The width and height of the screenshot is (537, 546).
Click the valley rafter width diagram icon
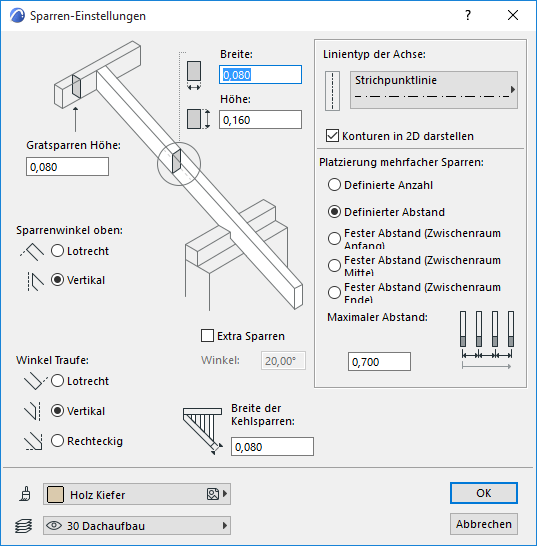(x=203, y=431)
